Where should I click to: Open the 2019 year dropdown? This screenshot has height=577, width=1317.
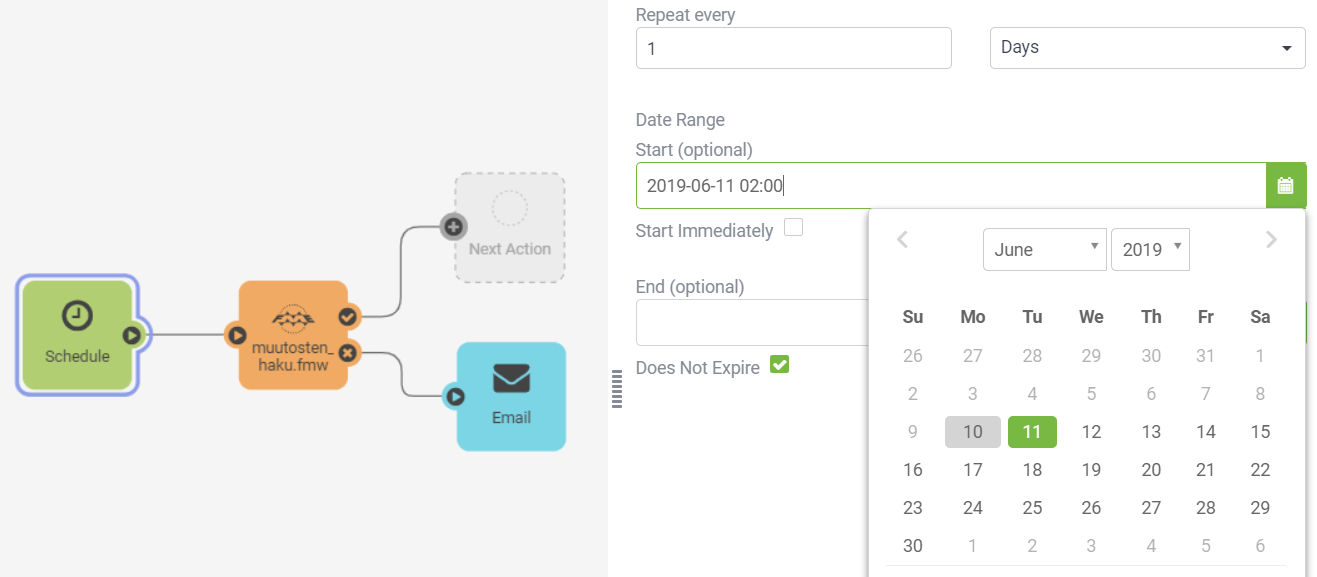click(x=1150, y=250)
